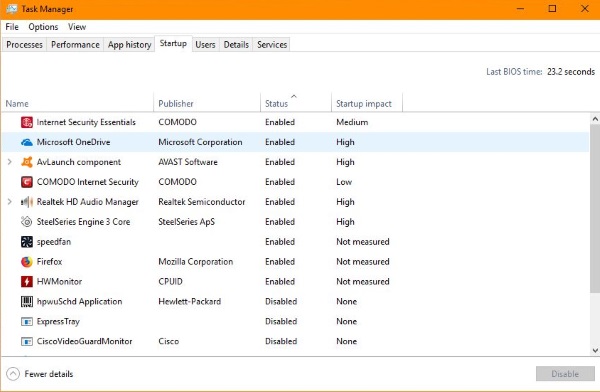Select the COMODO Internet Security name
This screenshot has width=600, height=392.
88,182
